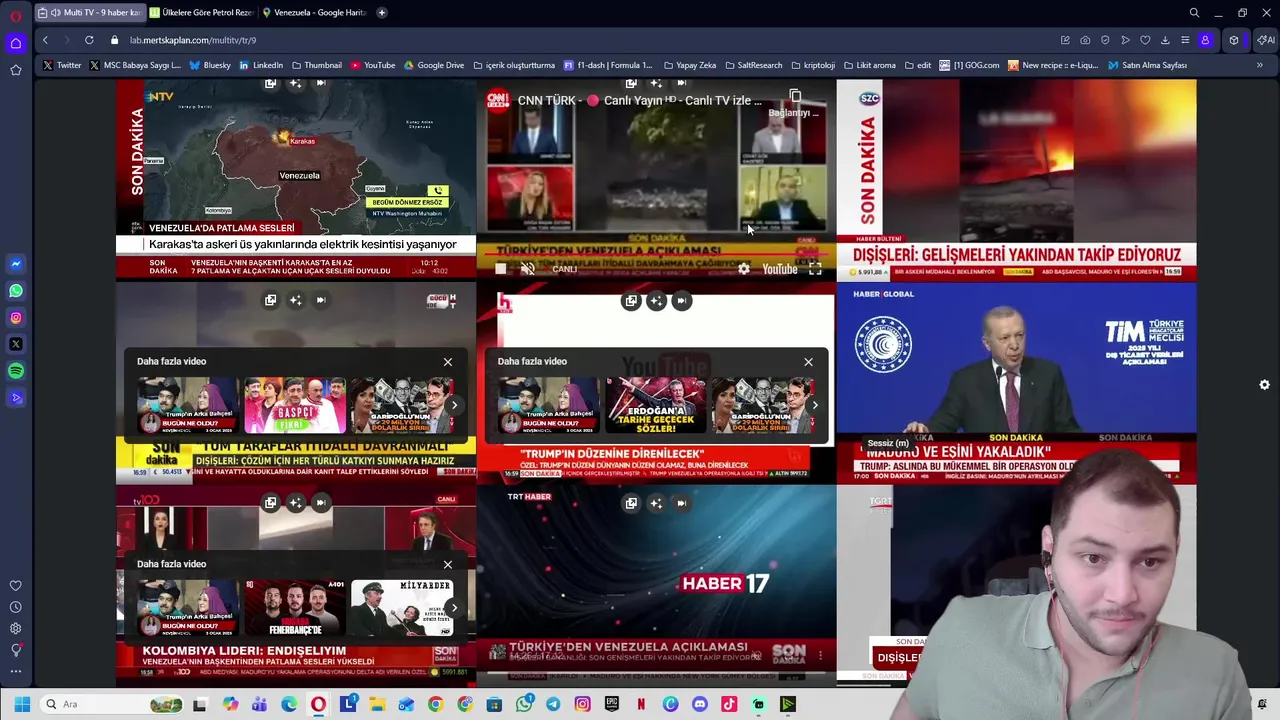1280x720 pixels.
Task: Open WhatsApp in the Opera sidebar
Action: (15, 291)
